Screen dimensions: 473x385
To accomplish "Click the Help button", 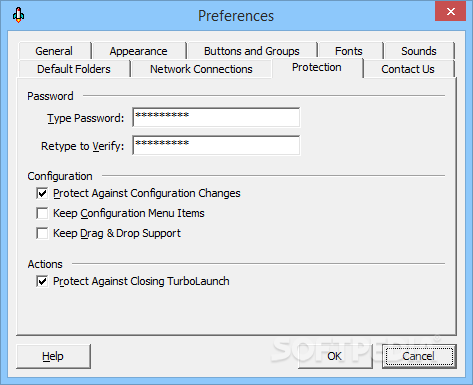I will click(53, 356).
